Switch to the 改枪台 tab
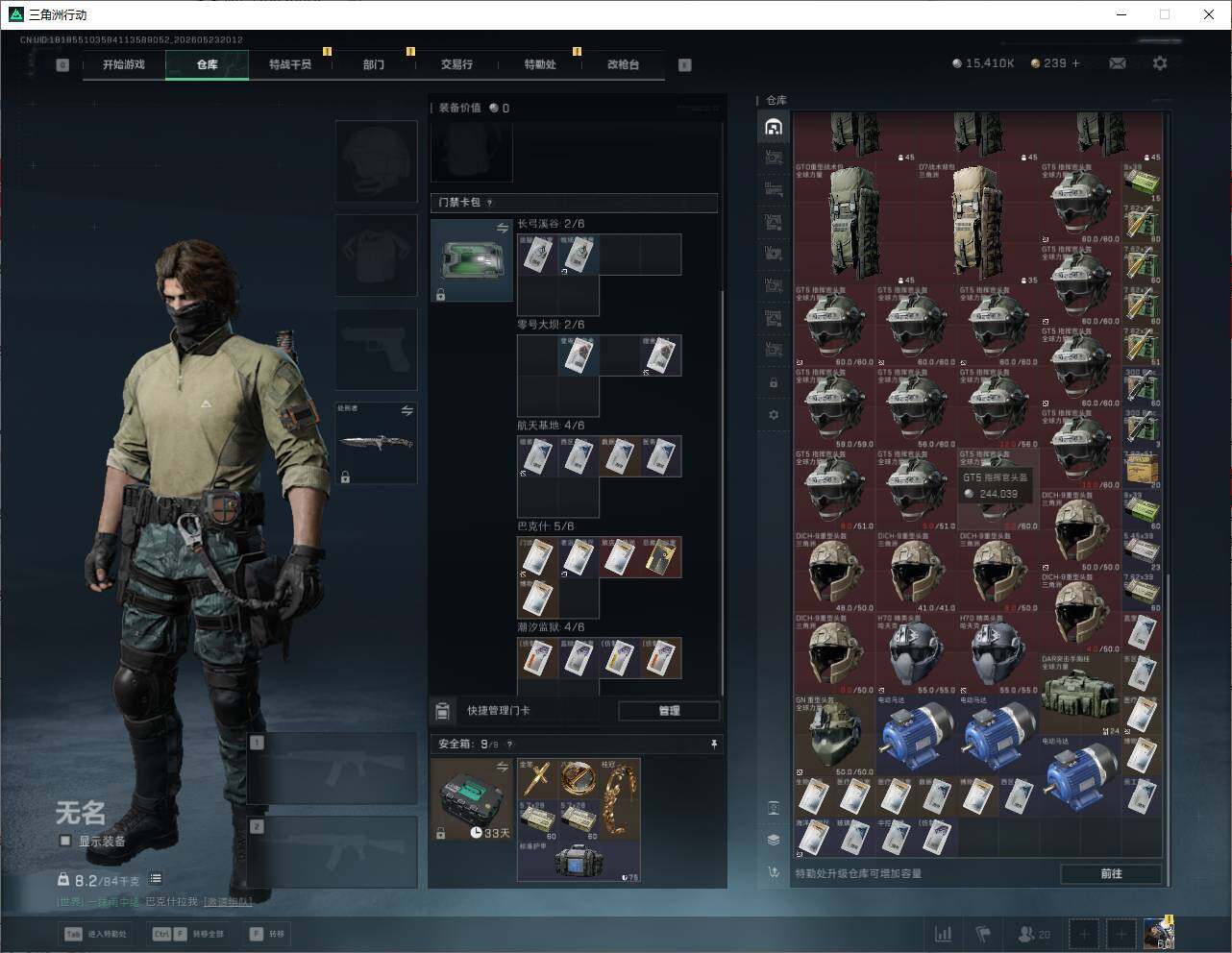The width and height of the screenshot is (1232, 953). tap(623, 64)
